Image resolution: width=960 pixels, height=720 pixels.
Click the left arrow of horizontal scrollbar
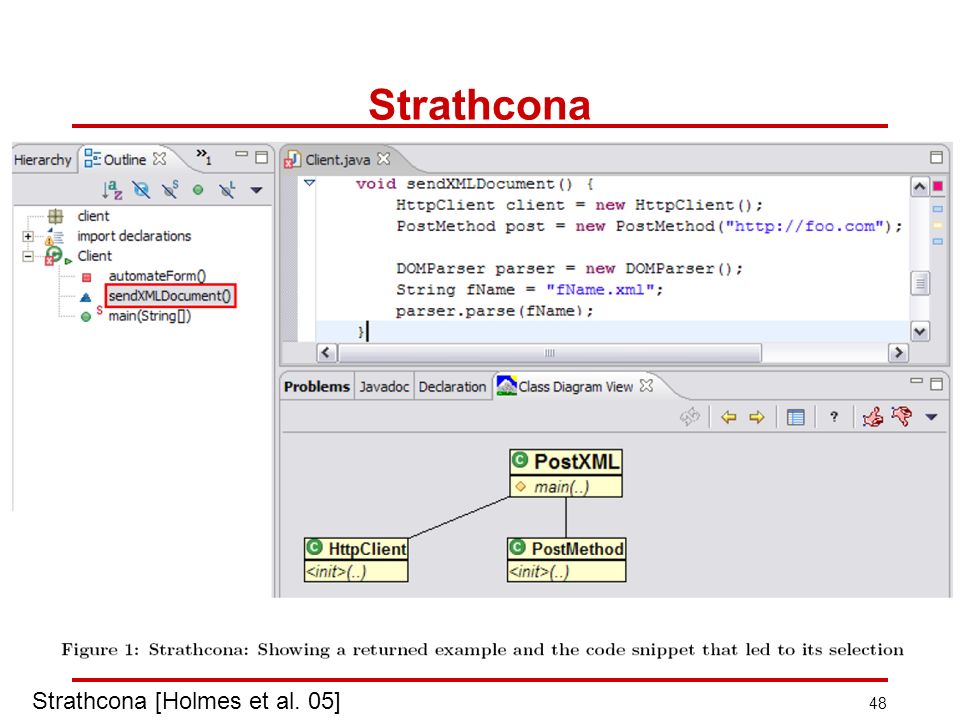tap(326, 353)
